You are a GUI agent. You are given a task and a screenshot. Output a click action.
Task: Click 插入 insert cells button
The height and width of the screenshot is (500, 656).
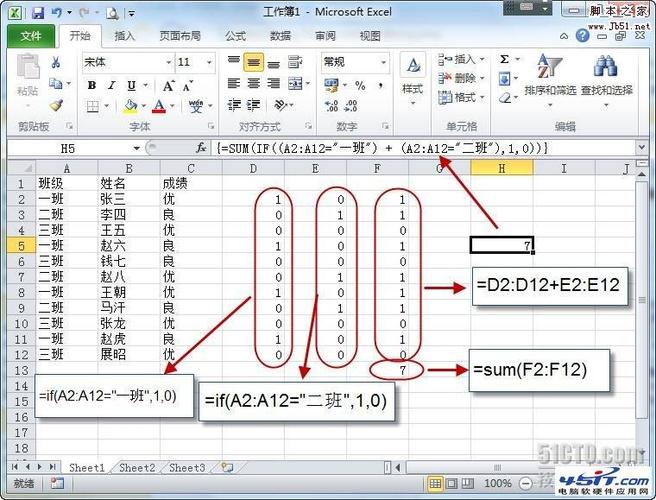pos(461,59)
